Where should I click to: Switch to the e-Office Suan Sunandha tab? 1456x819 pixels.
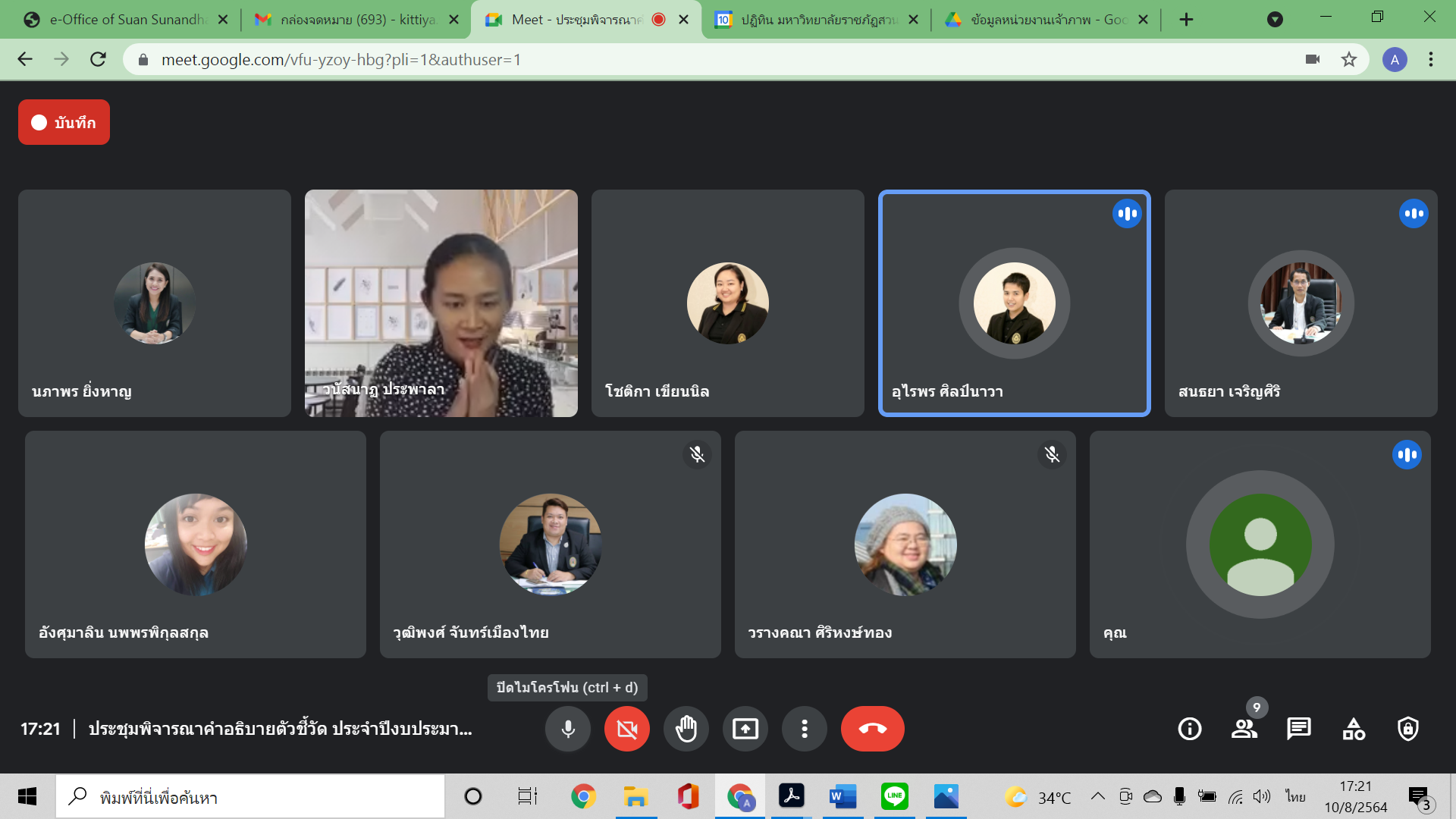[x=125, y=20]
